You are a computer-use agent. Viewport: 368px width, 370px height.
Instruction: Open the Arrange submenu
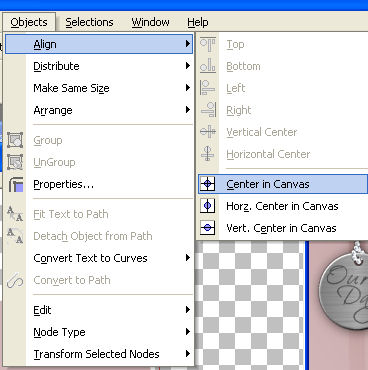(99, 110)
